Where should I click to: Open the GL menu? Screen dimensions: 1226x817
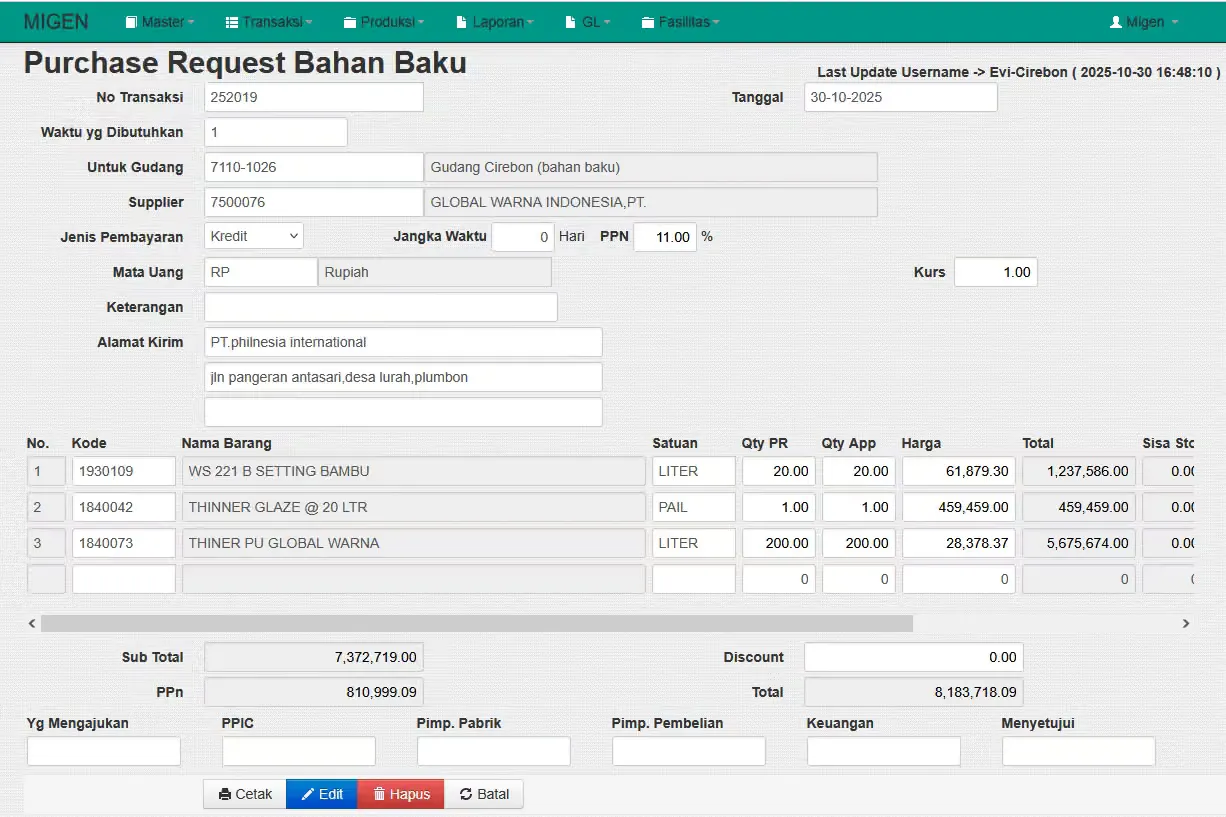click(587, 22)
